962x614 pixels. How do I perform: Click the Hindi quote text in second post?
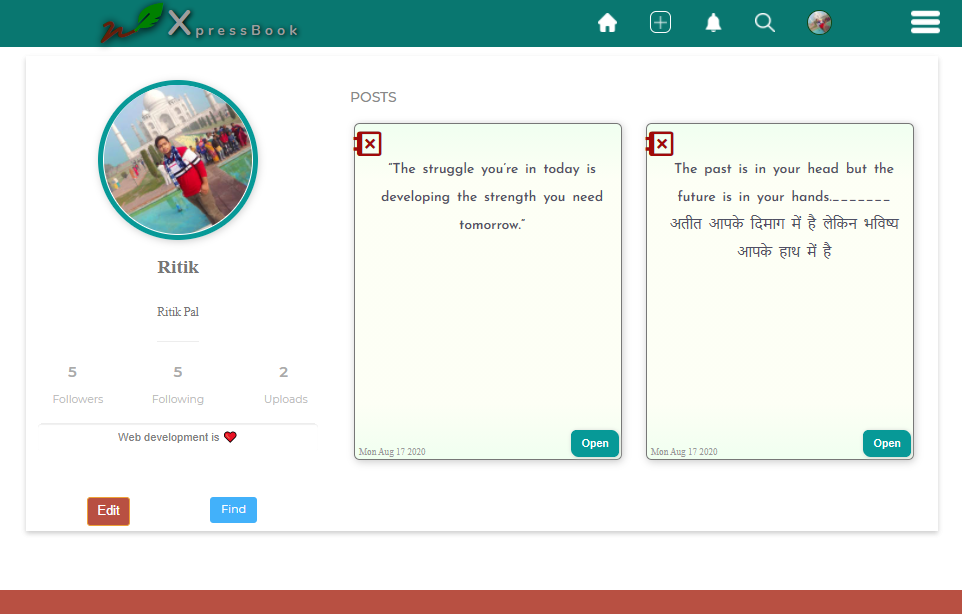click(x=784, y=237)
